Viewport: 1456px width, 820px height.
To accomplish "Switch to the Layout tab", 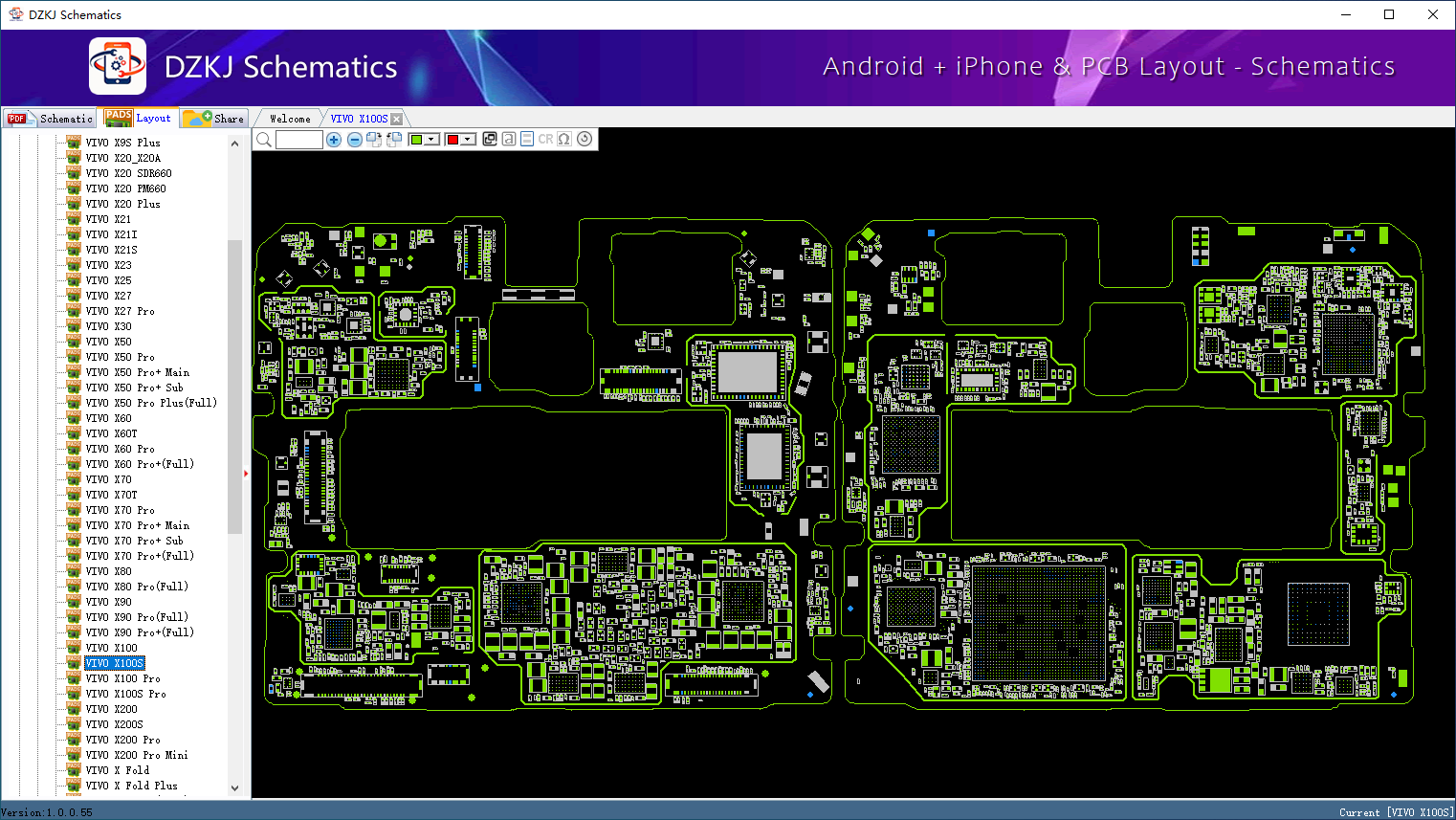I will tap(139, 118).
